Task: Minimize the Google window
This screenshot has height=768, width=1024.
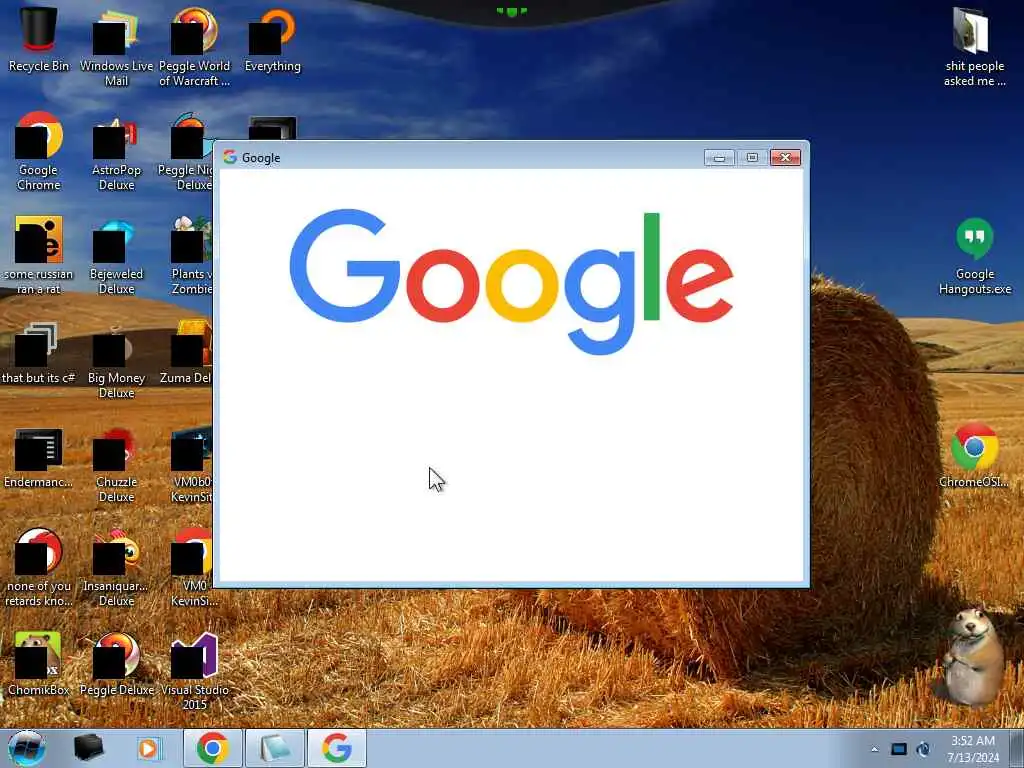Action: 720,157
